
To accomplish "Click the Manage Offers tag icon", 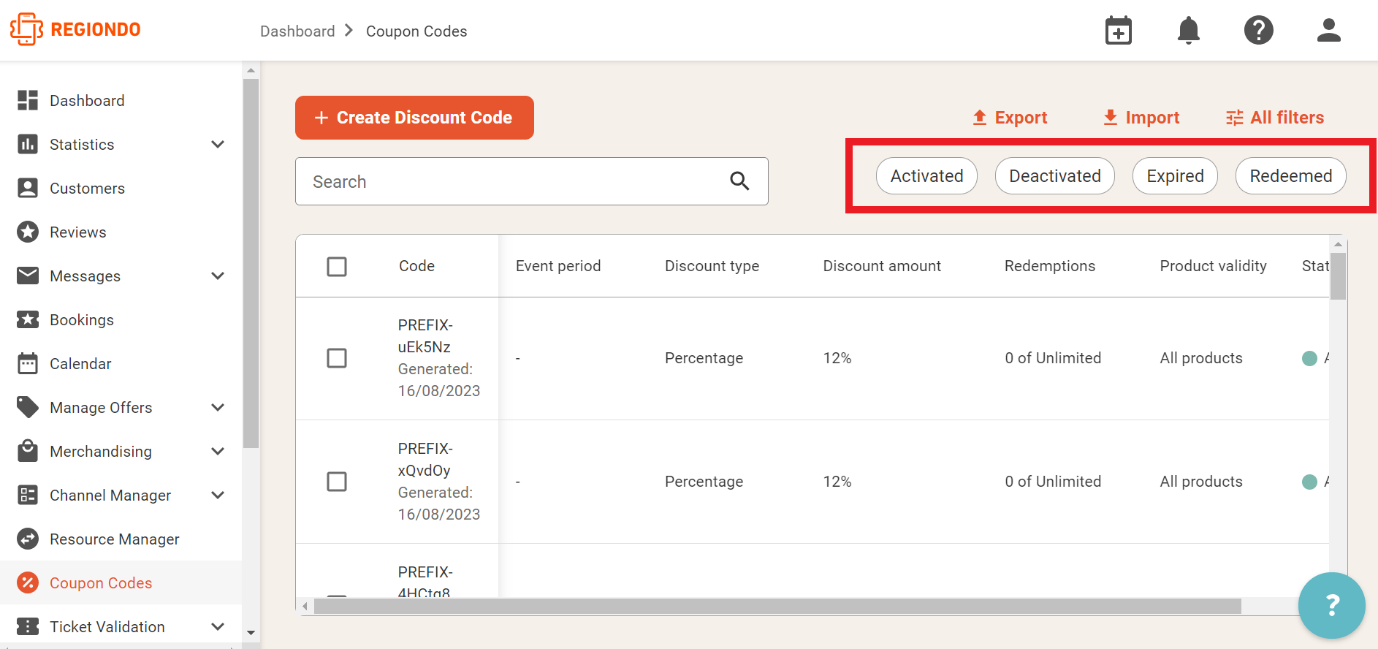I will tap(28, 407).
